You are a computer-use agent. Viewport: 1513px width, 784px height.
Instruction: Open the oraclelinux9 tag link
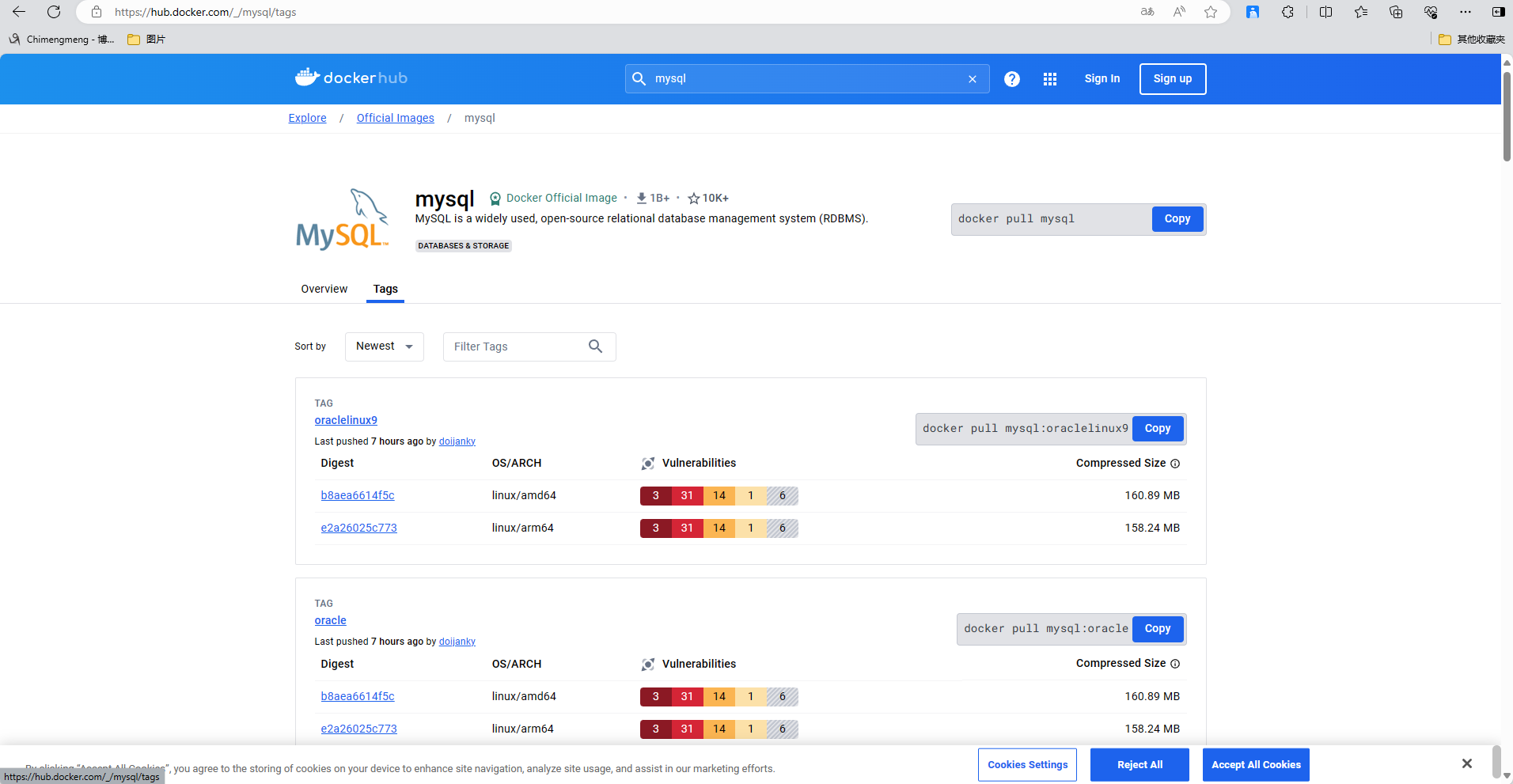pos(346,420)
